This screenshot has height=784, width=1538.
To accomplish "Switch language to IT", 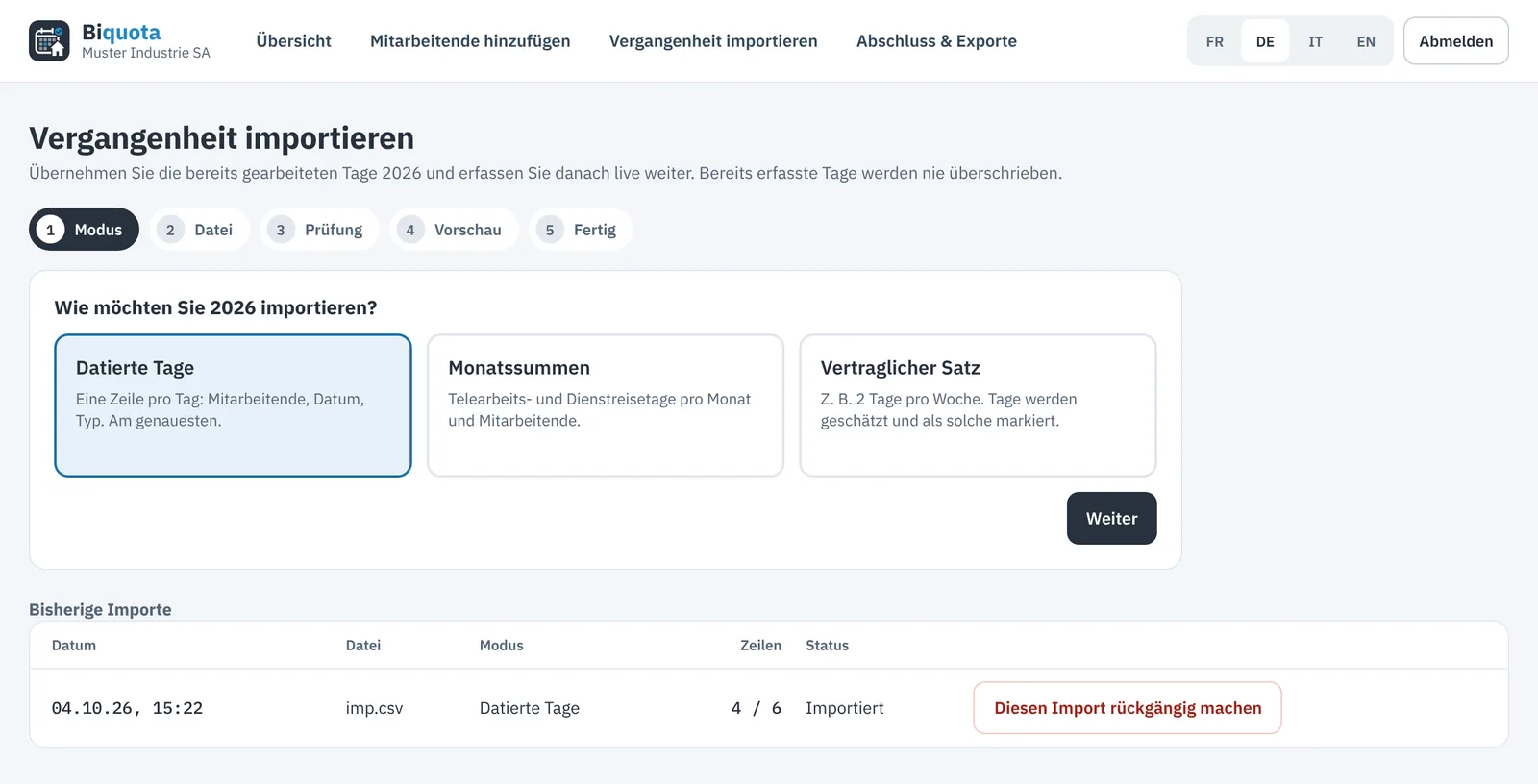I will 1315,41.
